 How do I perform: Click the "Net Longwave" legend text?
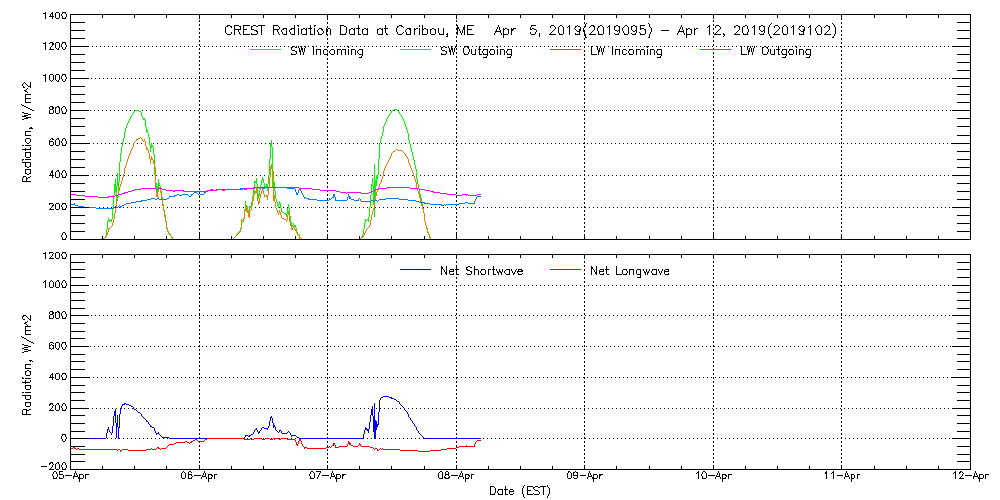point(630,271)
